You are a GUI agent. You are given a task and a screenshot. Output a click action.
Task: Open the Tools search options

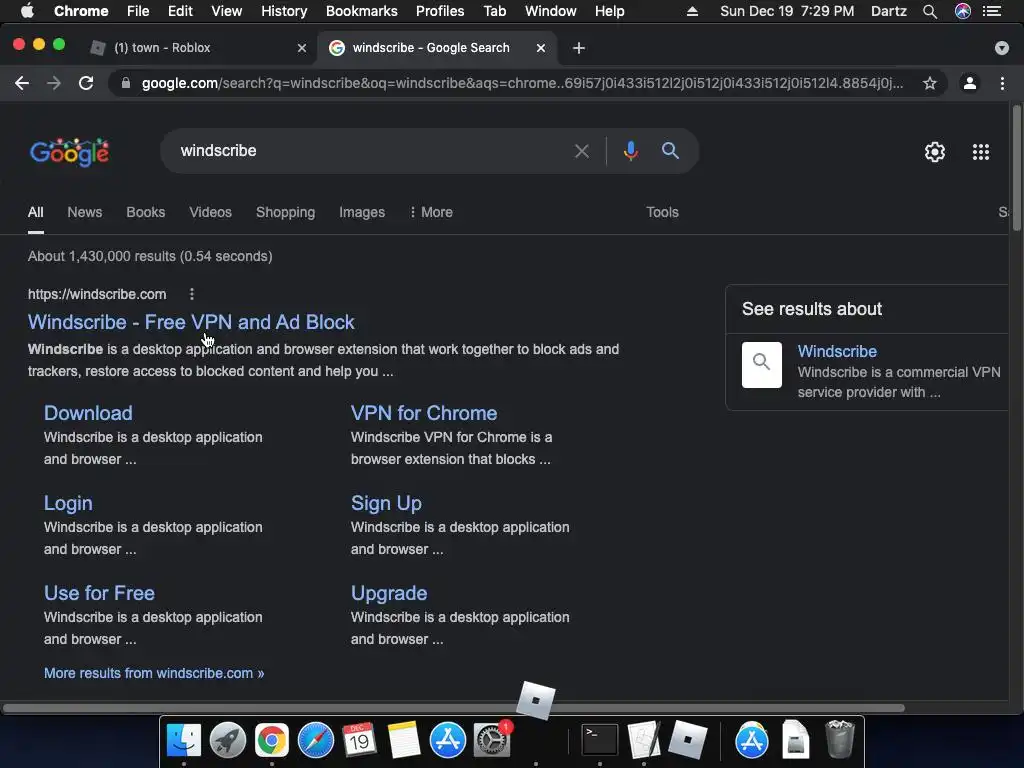662,212
